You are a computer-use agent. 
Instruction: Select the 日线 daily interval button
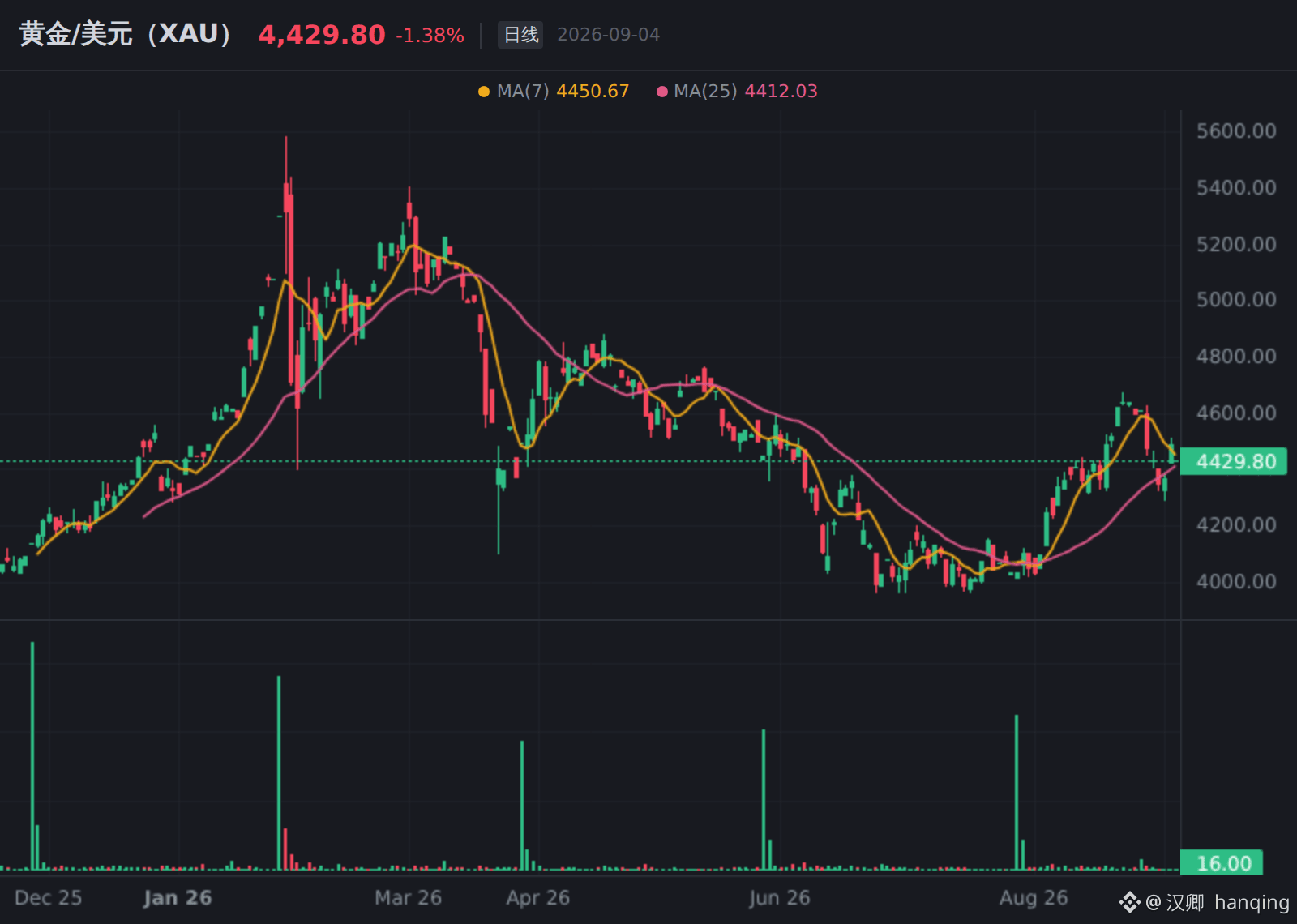(x=521, y=35)
